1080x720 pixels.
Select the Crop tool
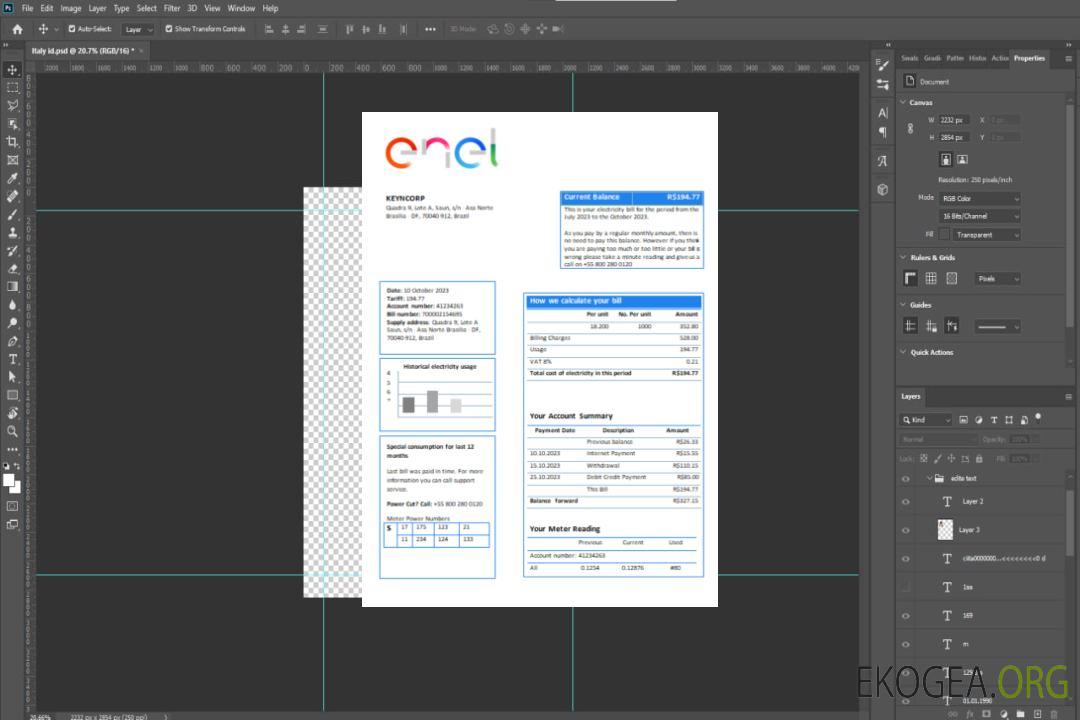[13, 142]
